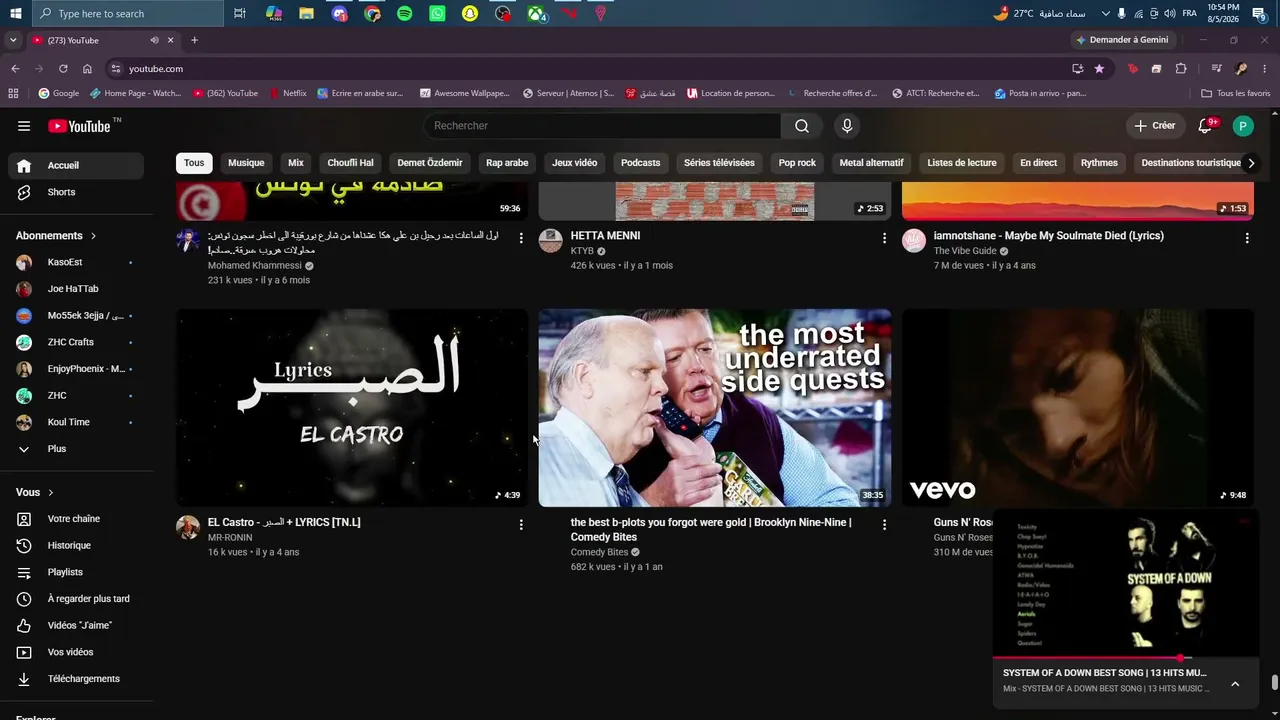The height and width of the screenshot is (720, 1280).
Task: Show more subscriptions with Plus
Action: coord(76,449)
